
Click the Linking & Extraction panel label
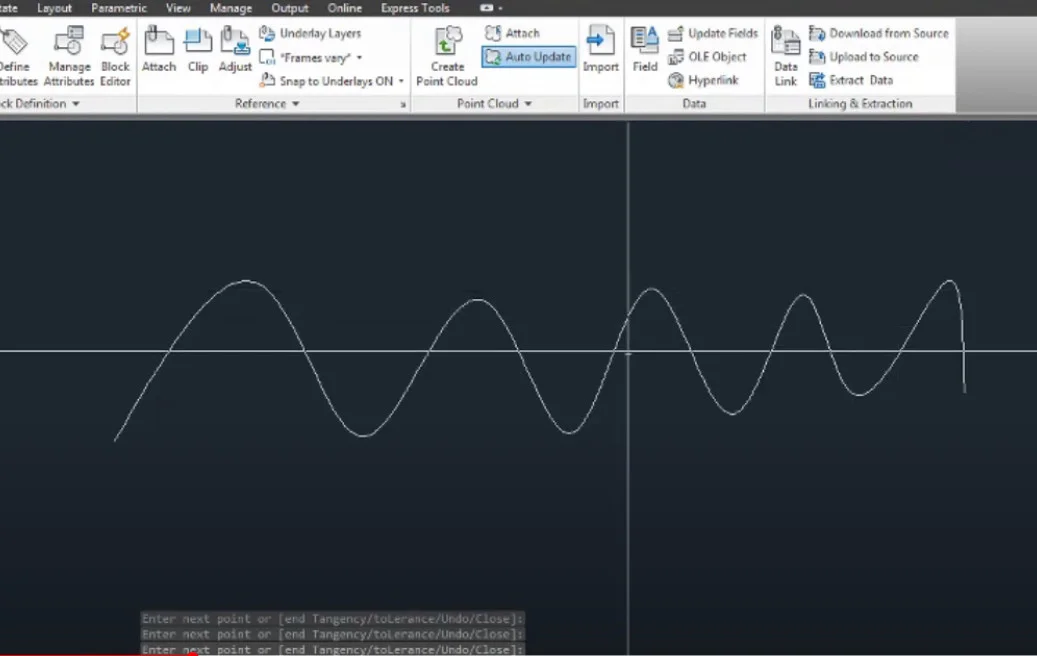tap(860, 104)
